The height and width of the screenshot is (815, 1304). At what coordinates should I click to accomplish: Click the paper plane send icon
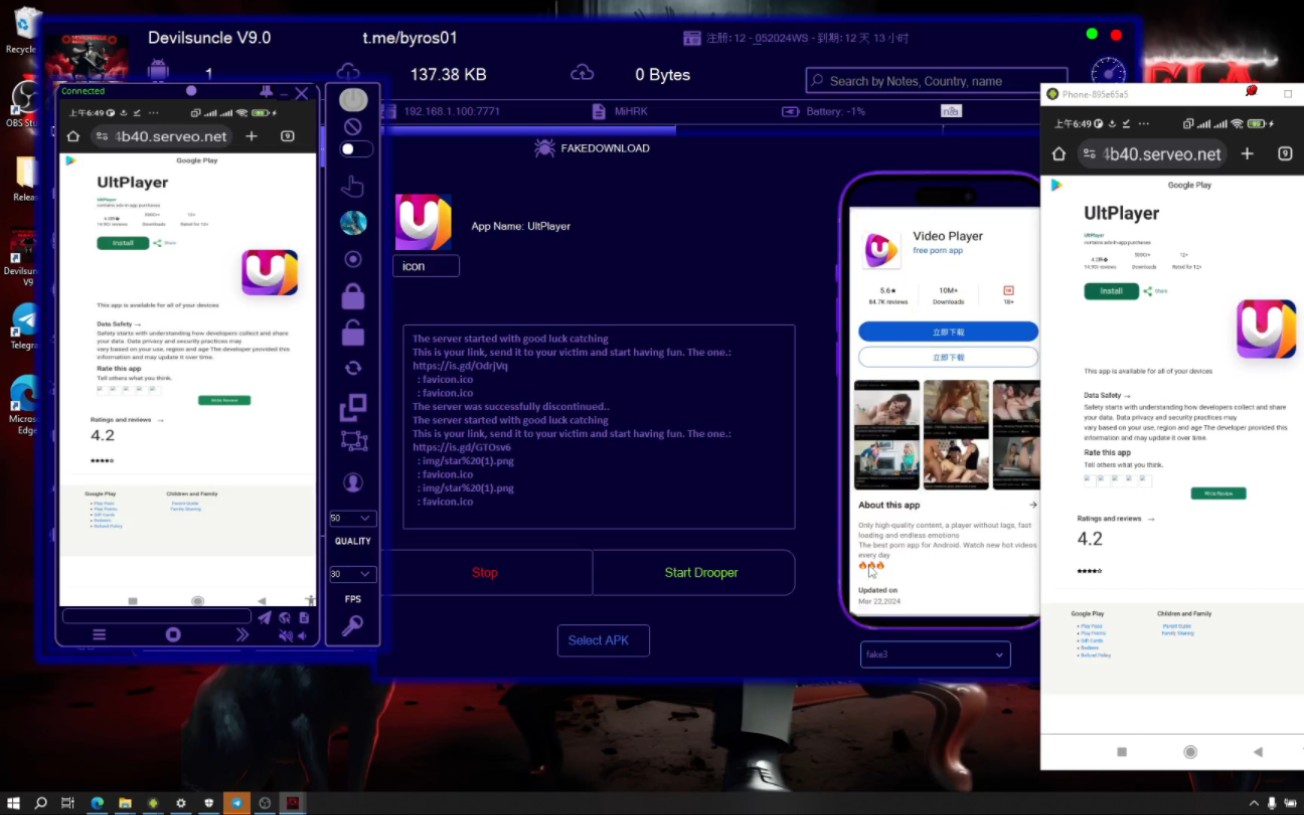coord(265,618)
